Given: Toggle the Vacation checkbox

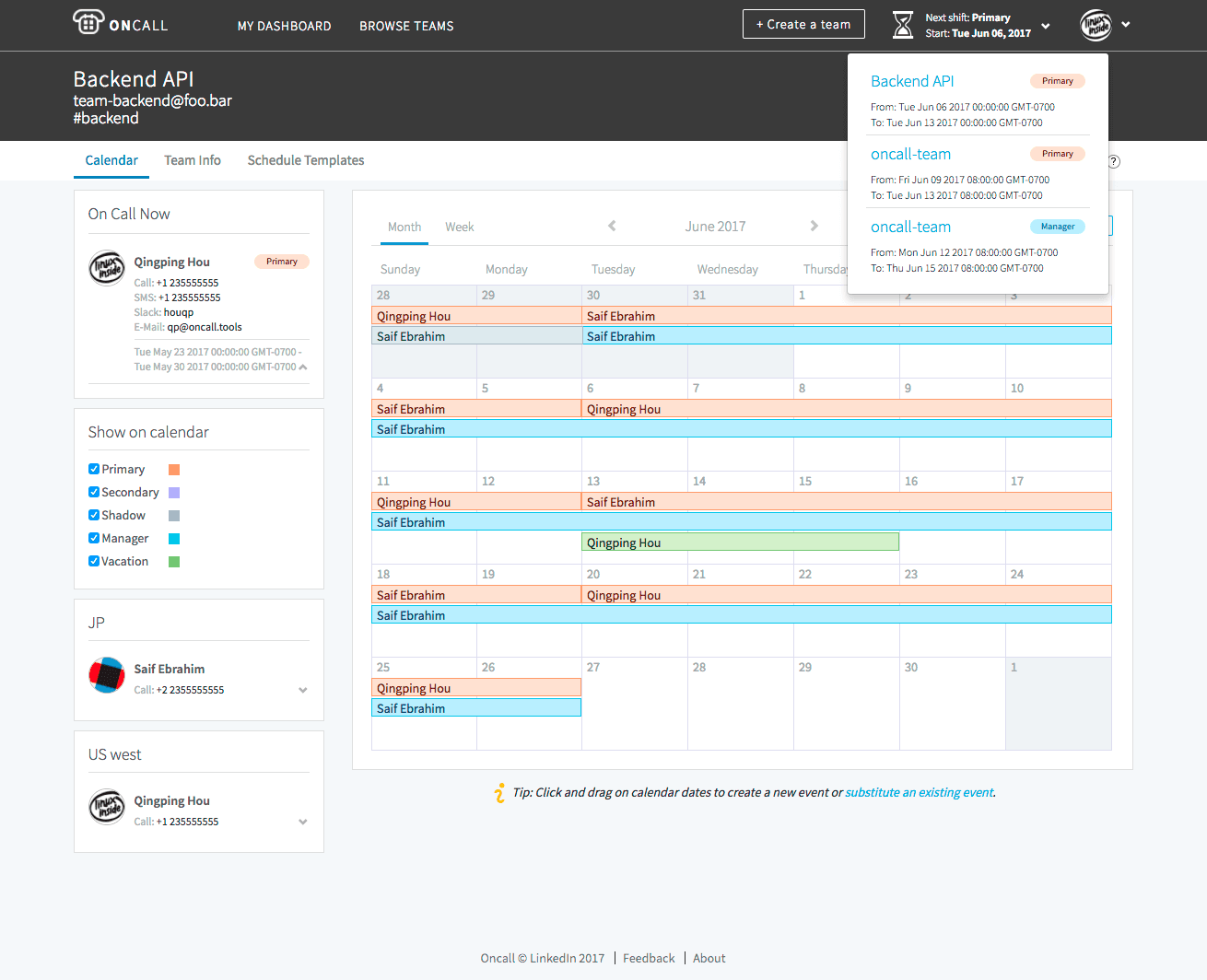Looking at the screenshot, I should pos(93,561).
